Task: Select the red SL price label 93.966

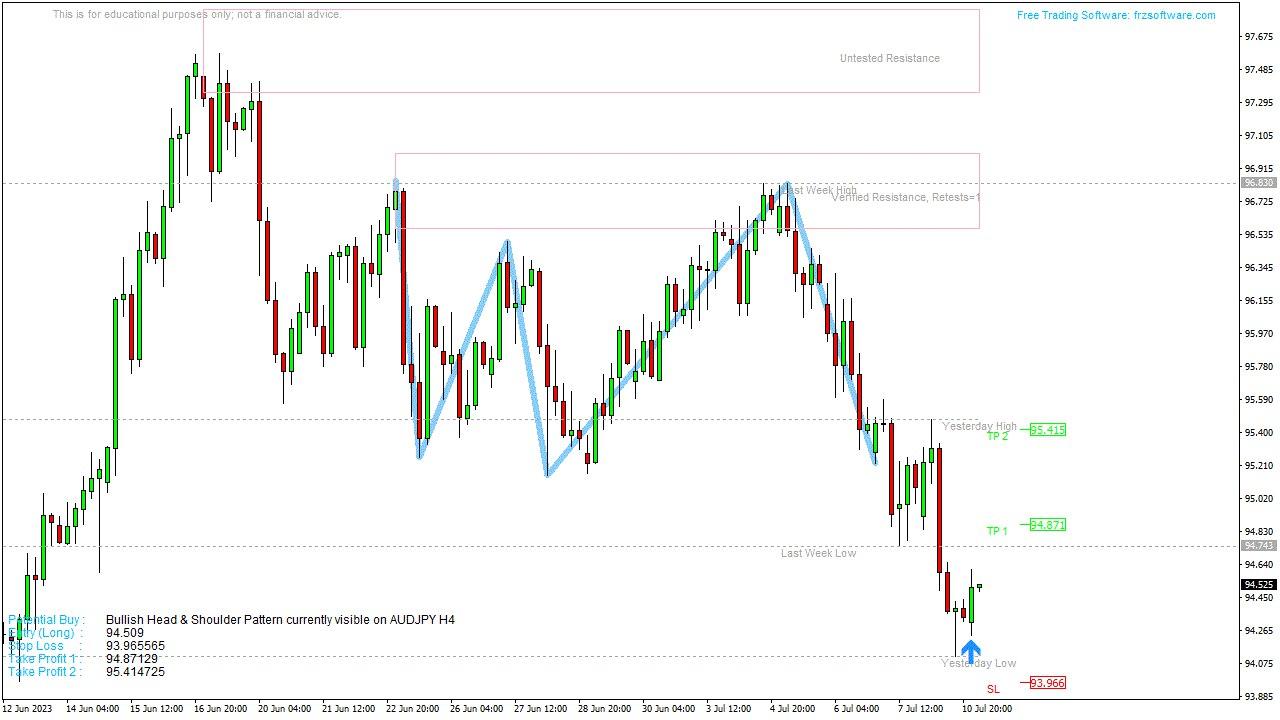Action: click(1047, 681)
